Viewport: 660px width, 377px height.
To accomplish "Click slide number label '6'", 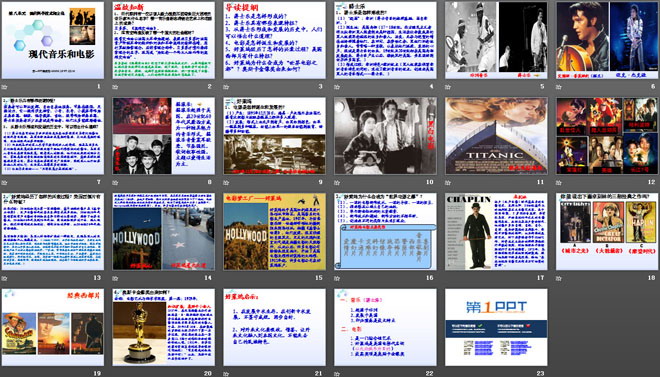I will [653, 87].
